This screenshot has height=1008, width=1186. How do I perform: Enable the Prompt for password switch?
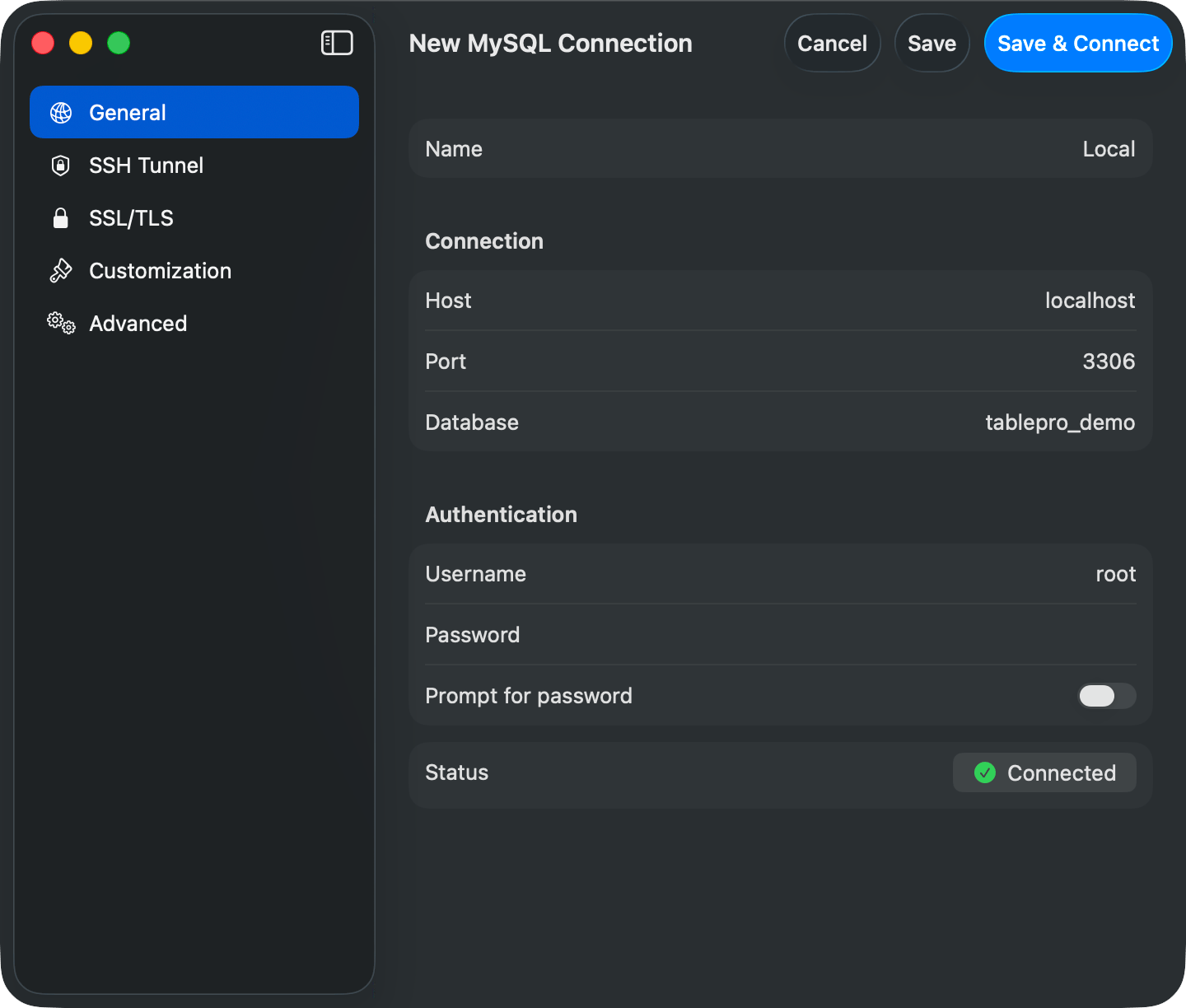1107,696
